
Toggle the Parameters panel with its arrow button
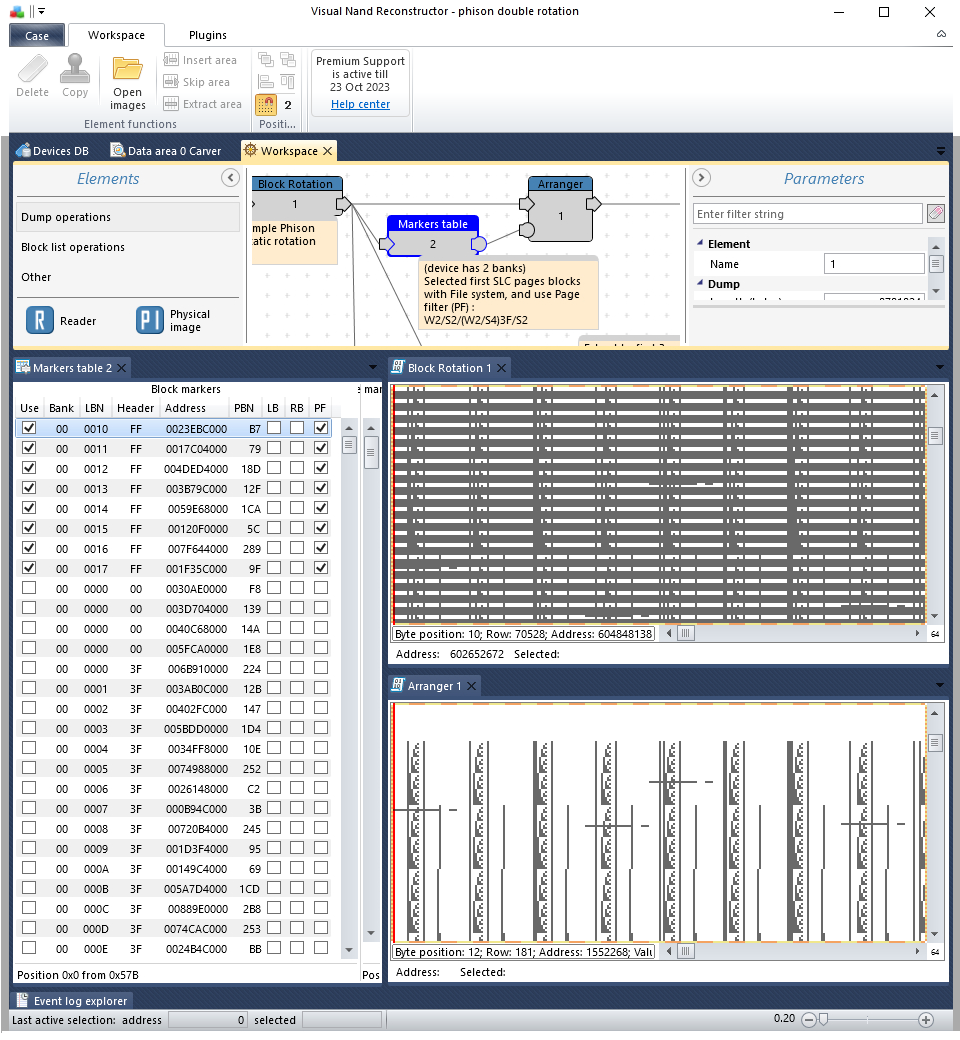point(701,178)
